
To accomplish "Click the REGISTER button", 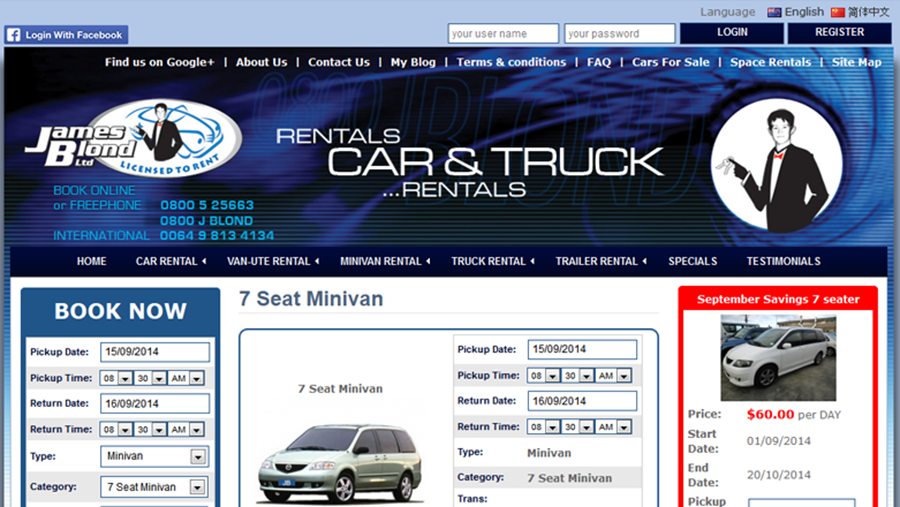I will tap(839, 33).
